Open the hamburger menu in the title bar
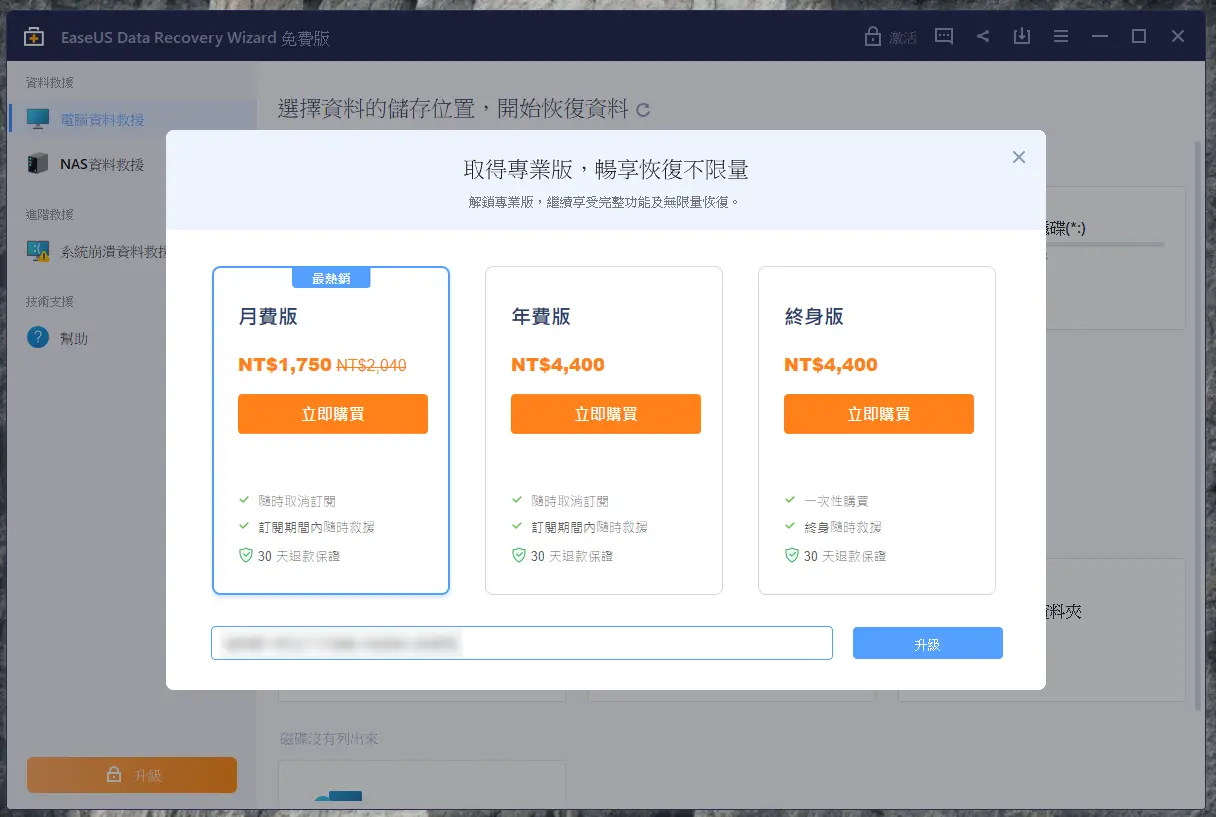 point(1061,37)
